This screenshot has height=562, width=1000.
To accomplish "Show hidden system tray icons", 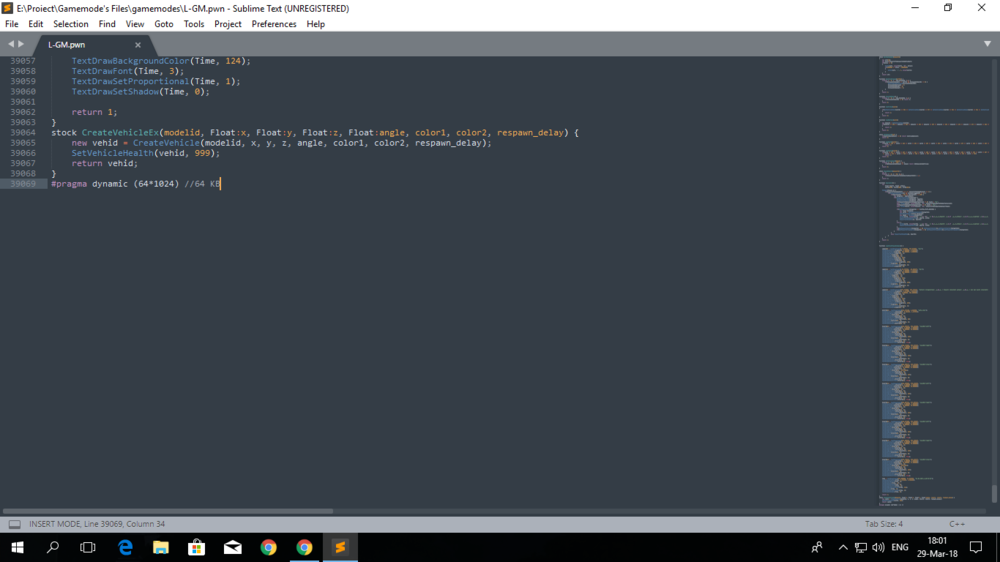I will click(843, 547).
